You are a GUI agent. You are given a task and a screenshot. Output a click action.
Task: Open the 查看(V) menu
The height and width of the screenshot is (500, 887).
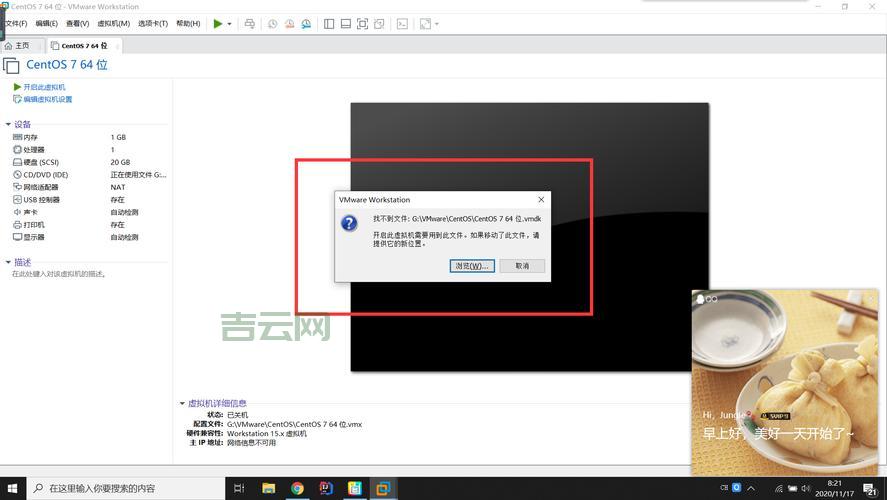[77, 23]
